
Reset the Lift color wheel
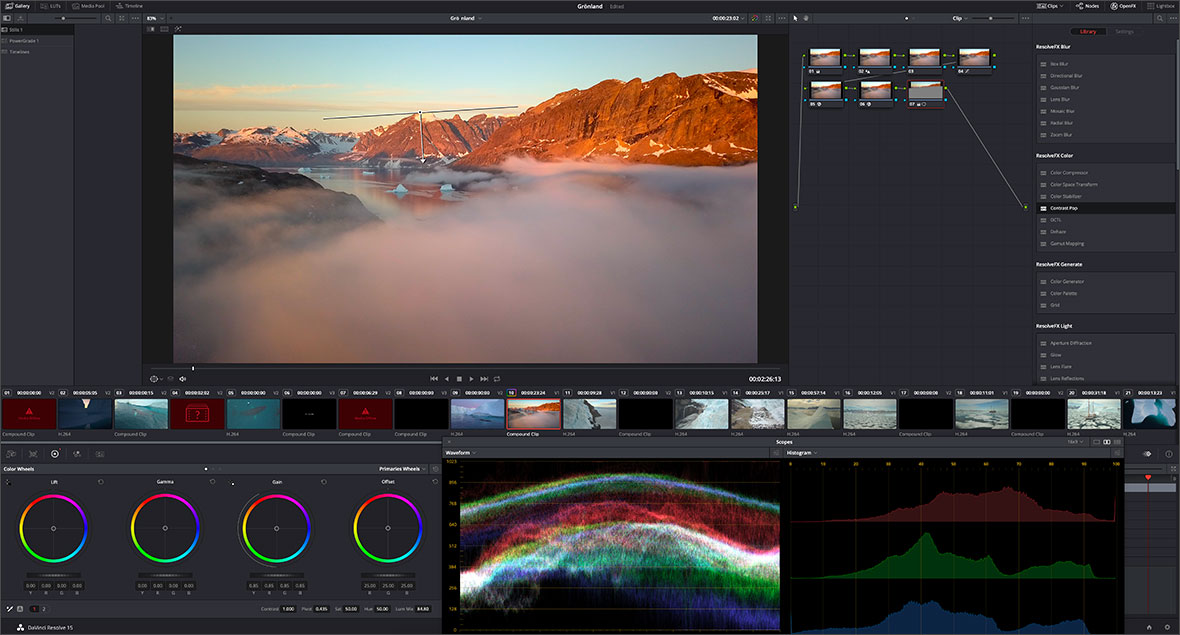coord(100,482)
